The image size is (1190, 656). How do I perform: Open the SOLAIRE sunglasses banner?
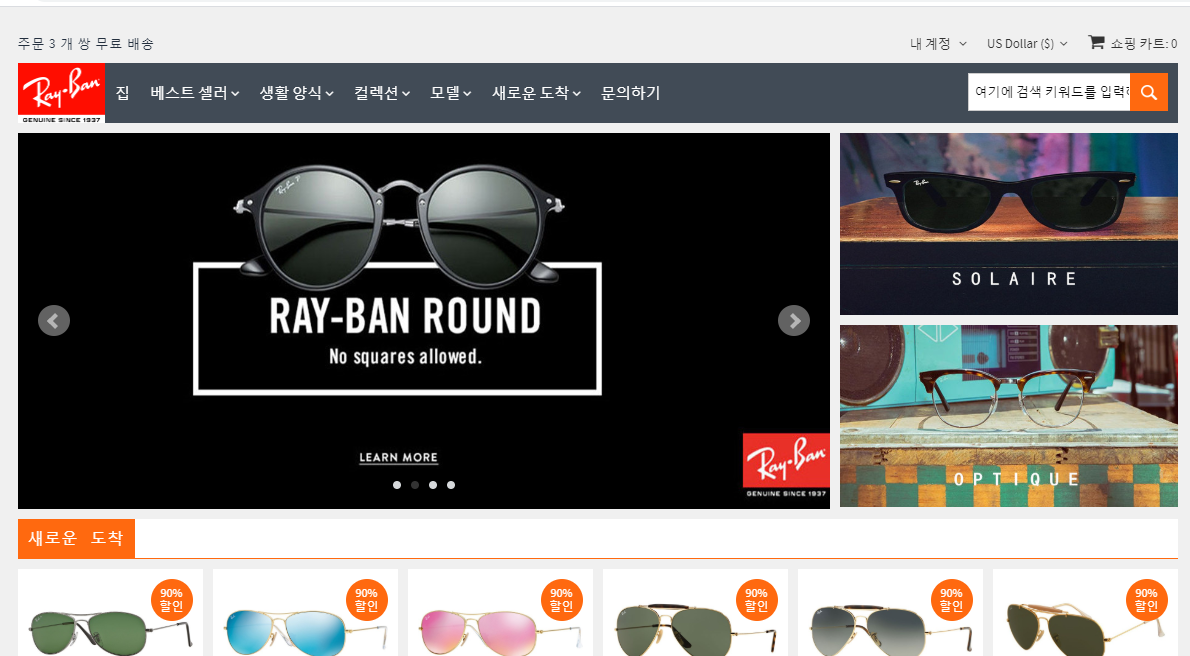(x=1009, y=224)
